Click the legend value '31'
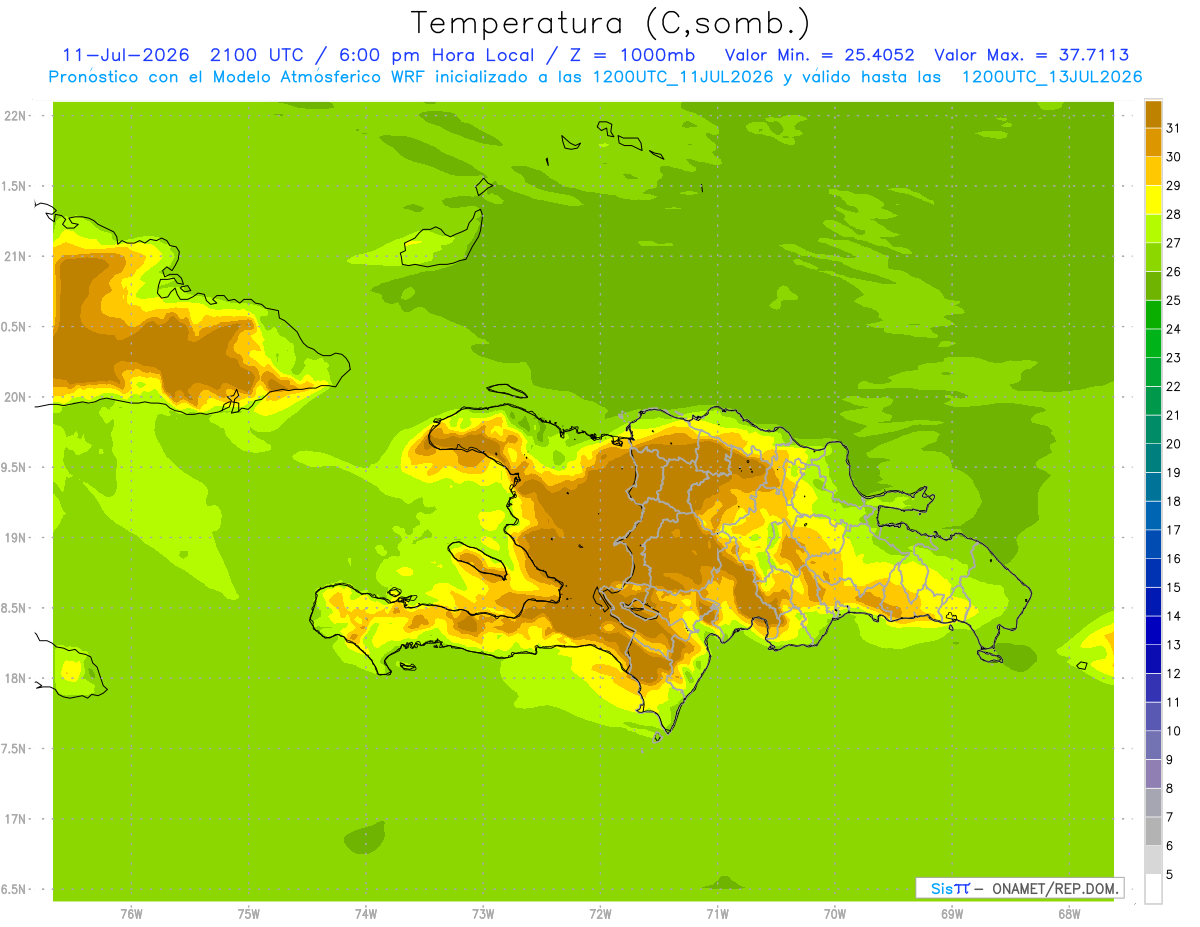The image size is (1200, 927). pyautogui.click(x=1173, y=128)
